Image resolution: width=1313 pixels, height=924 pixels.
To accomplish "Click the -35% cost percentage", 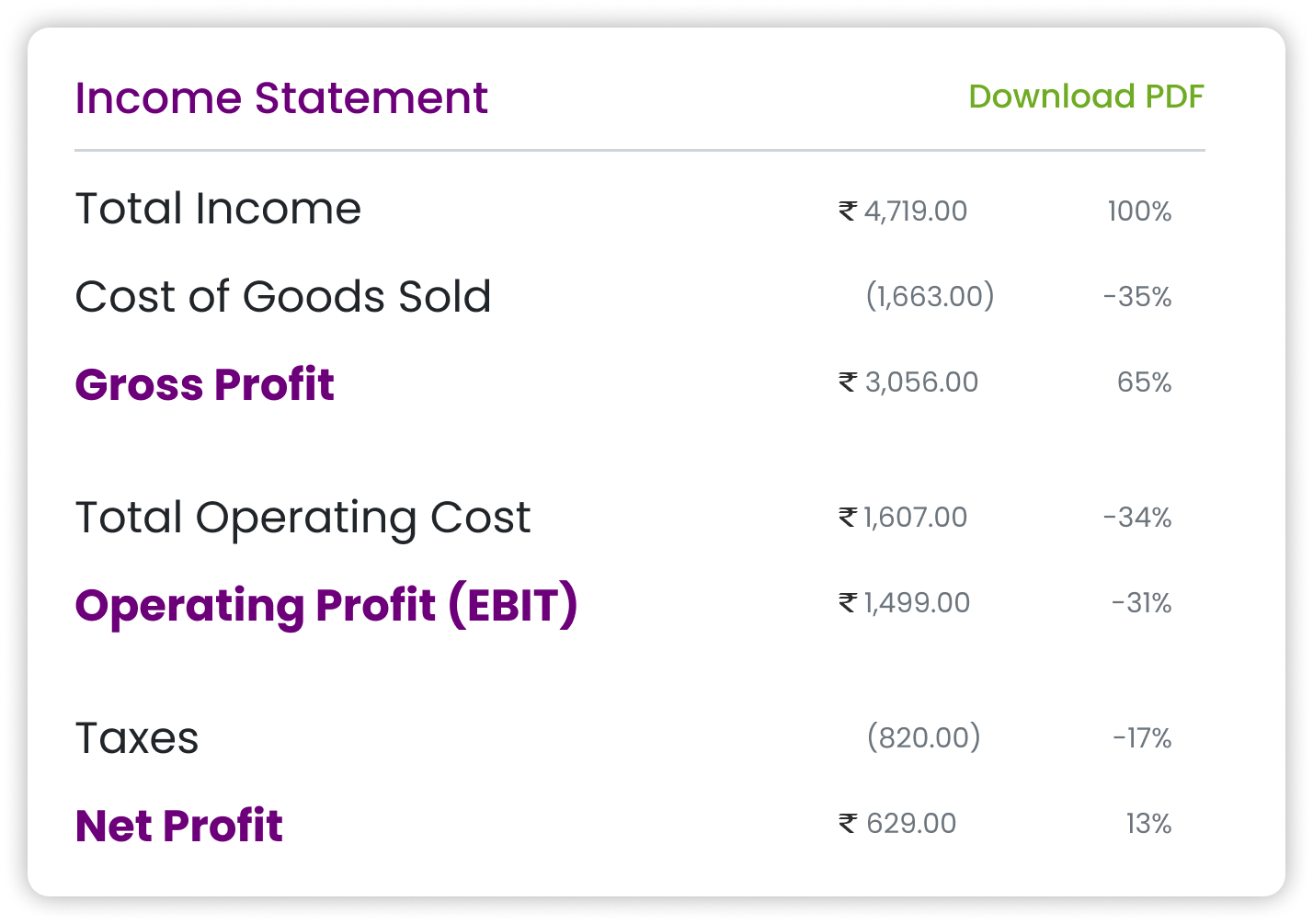I will coord(1137,298).
